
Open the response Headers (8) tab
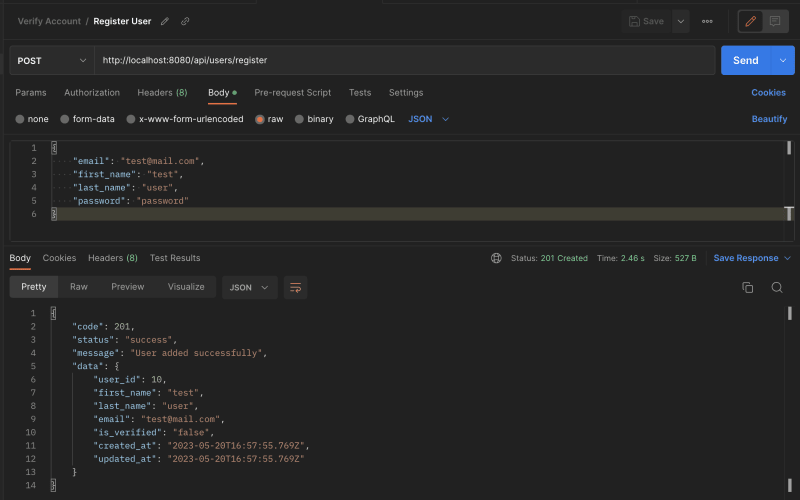tap(113, 258)
